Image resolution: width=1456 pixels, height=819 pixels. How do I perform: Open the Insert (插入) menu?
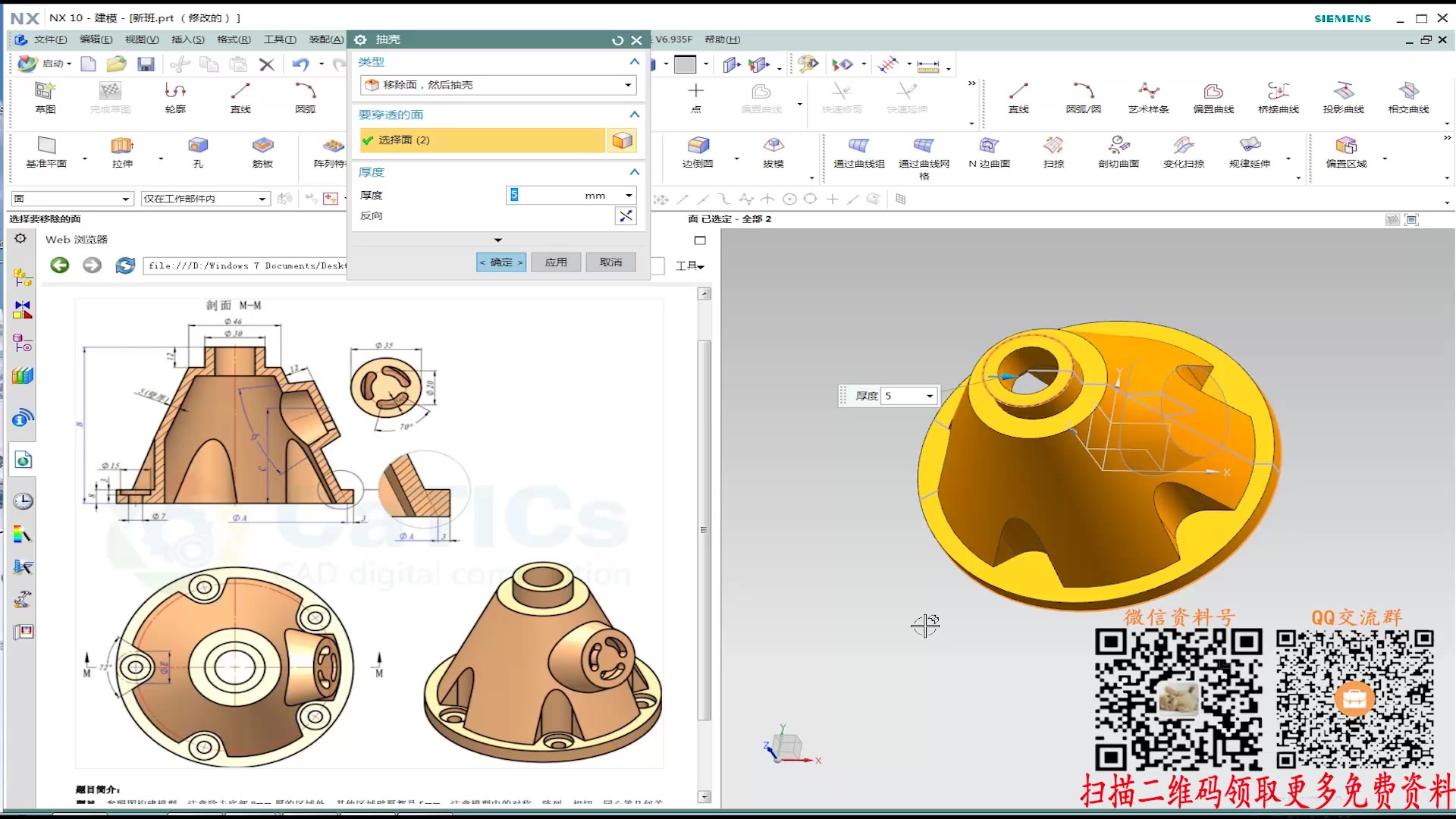(187, 39)
